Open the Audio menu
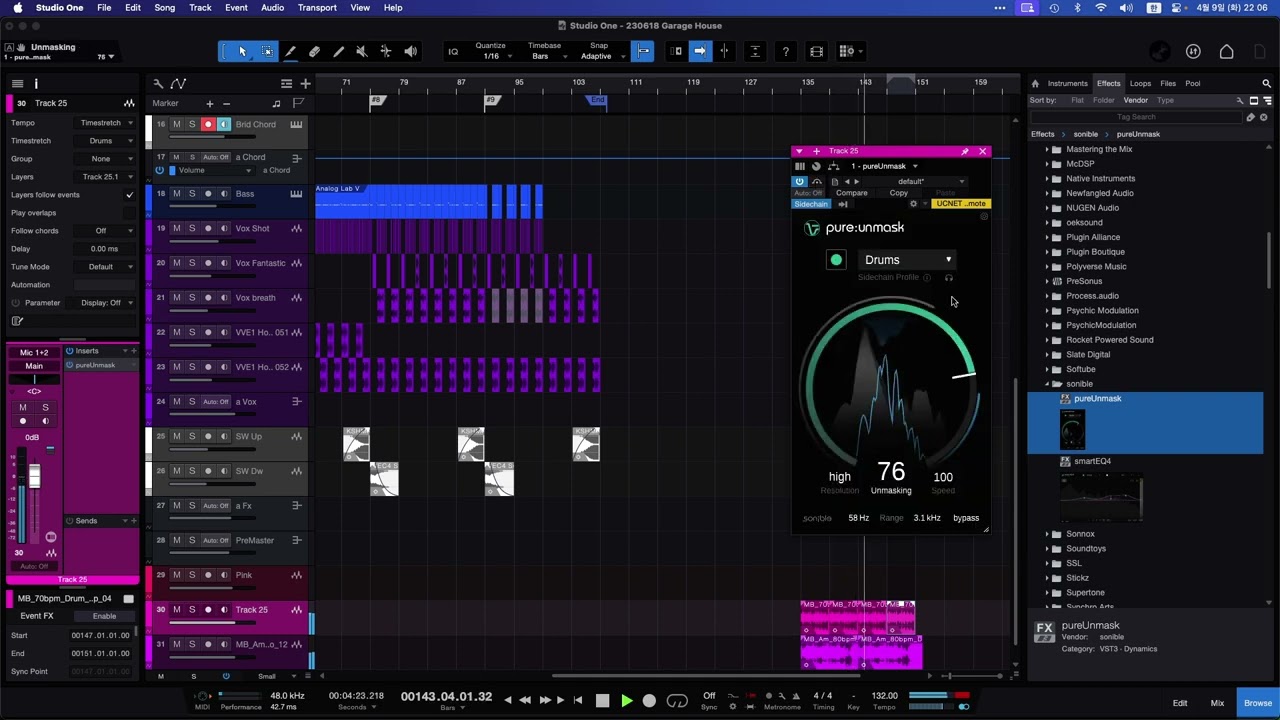The height and width of the screenshot is (720, 1280). [272, 8]
